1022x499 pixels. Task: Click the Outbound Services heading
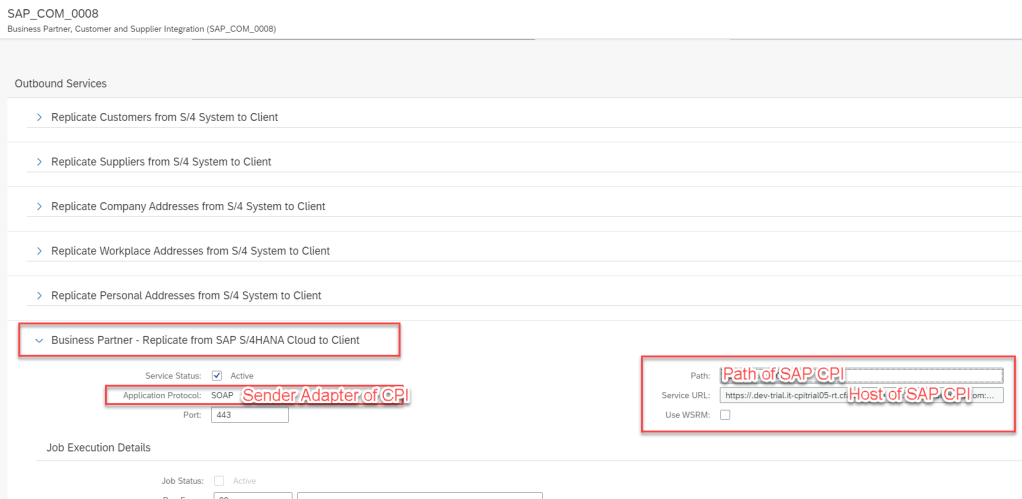60,83
